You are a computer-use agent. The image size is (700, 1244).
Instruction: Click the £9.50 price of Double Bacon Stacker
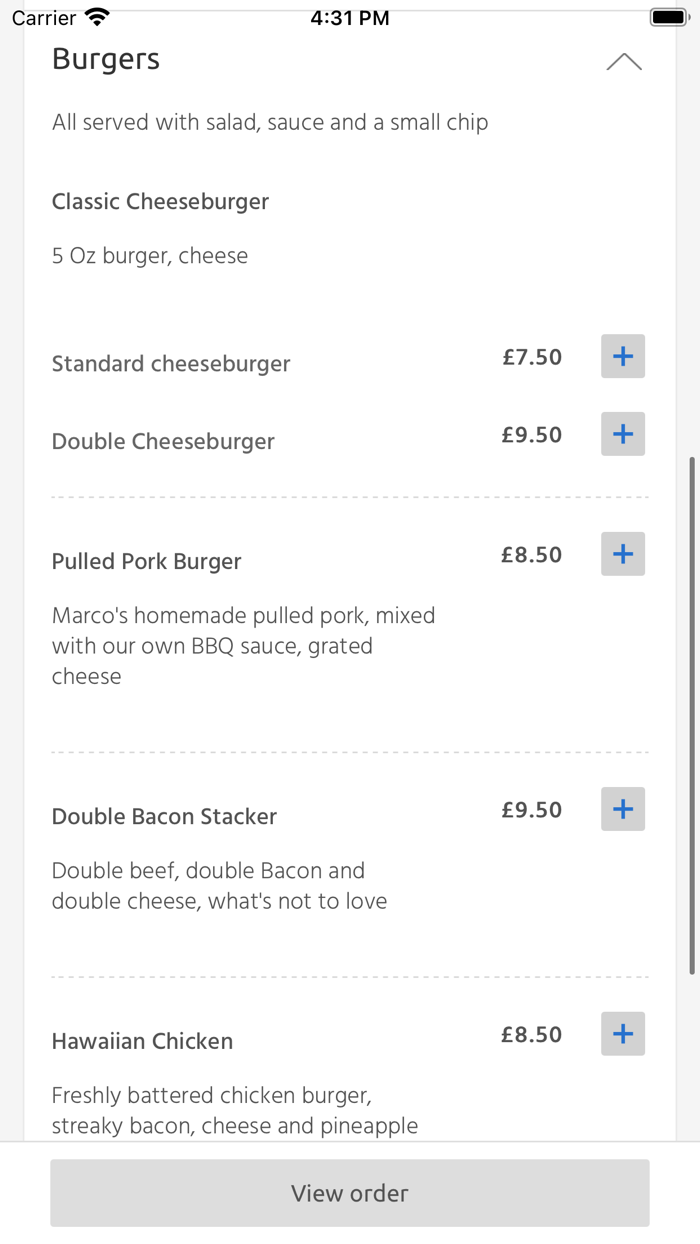532,810
